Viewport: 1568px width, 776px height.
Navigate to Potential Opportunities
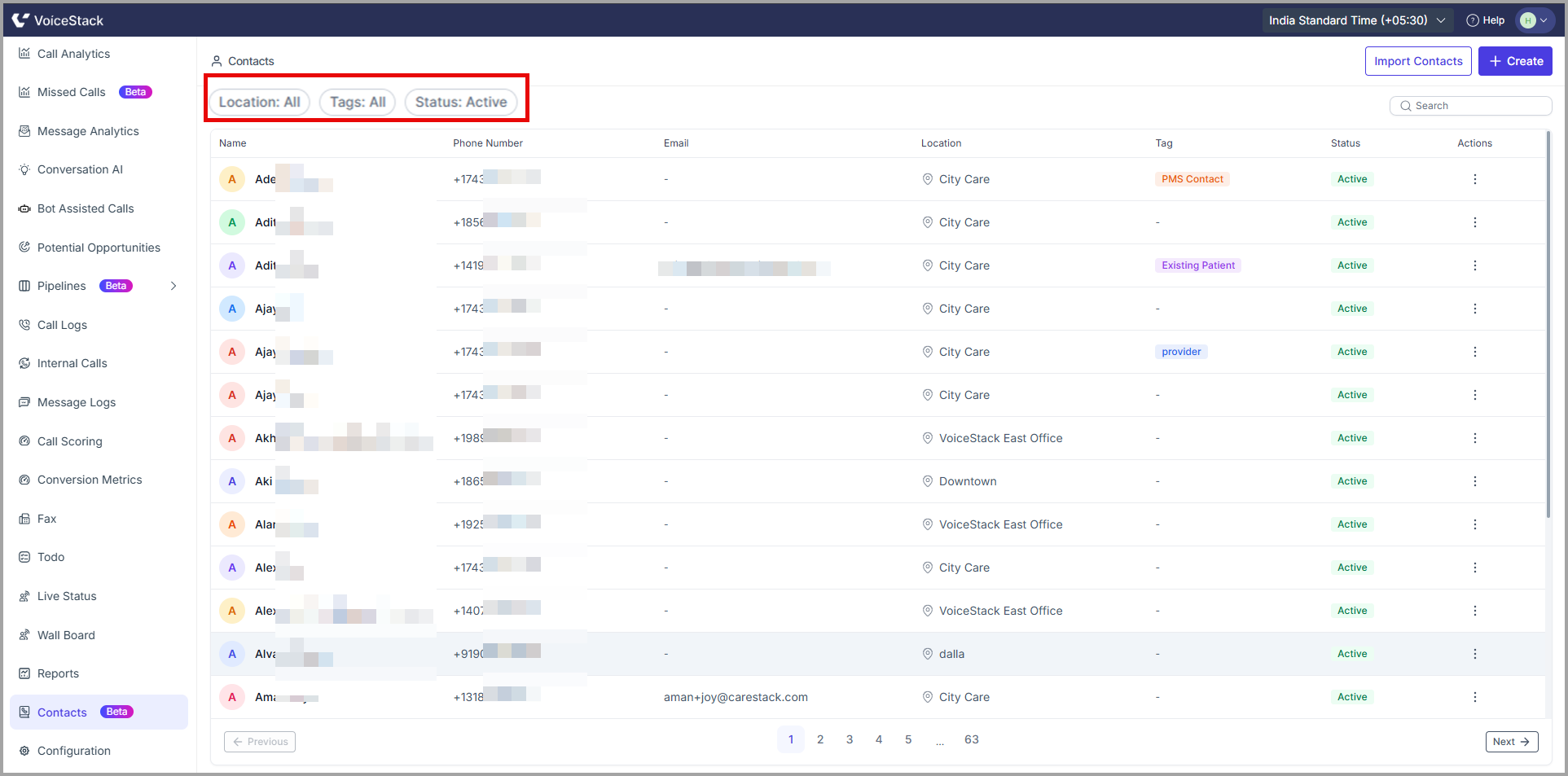coord(99,248)
